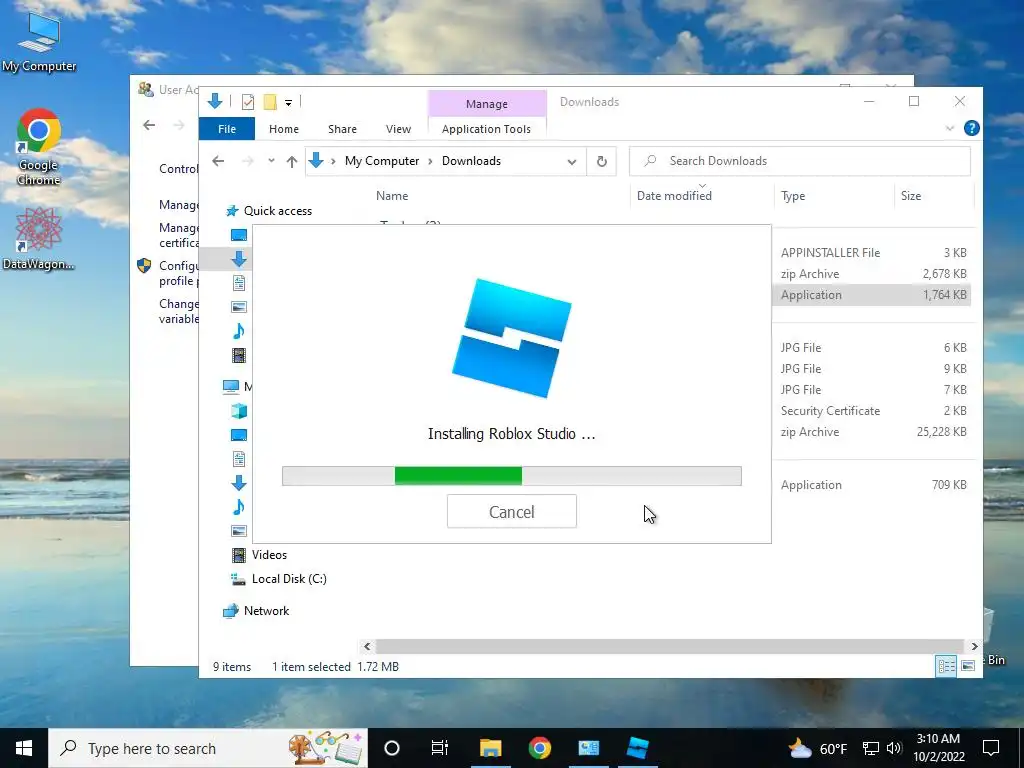The height and width of the screenshot is (768, 1024).
Task: Focus the Search Downloads field
Action: (799, 161)
